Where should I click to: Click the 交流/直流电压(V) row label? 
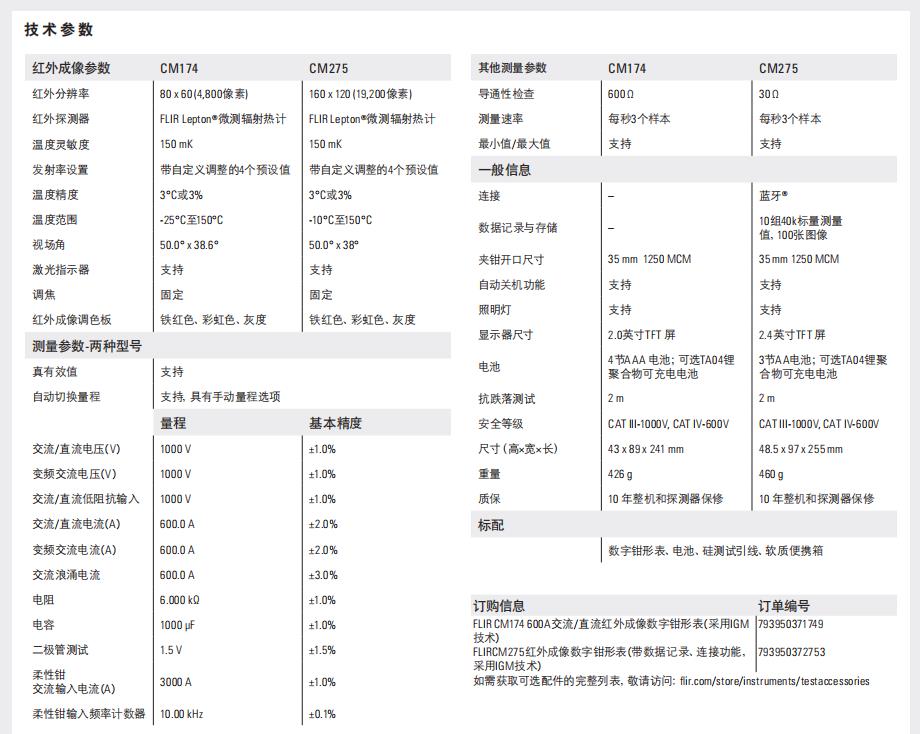point(76,449)
